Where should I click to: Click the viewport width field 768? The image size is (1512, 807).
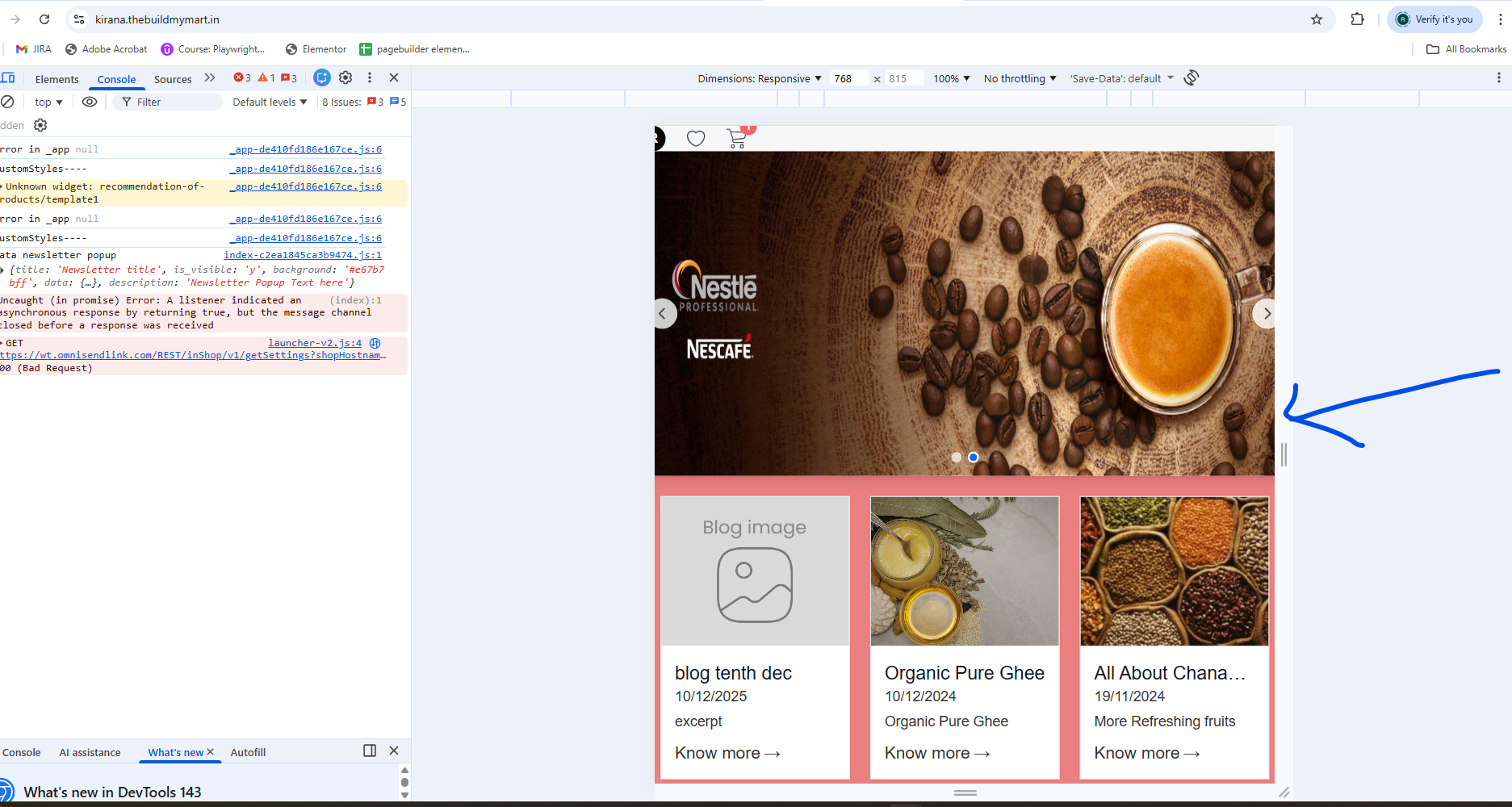pyautogui.click(x=849, y=78)
